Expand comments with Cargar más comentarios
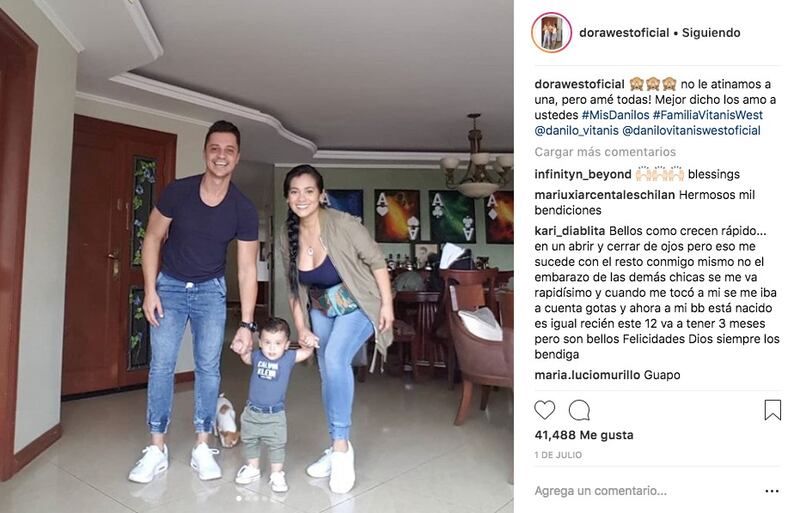This screenshot has height=513, width=800. [605, 152]
